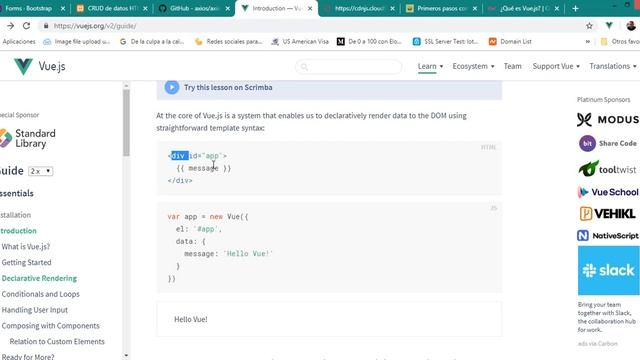Screen dimensions: 640x360
Task: Close the GitHub axios tab
Action: 228,8
